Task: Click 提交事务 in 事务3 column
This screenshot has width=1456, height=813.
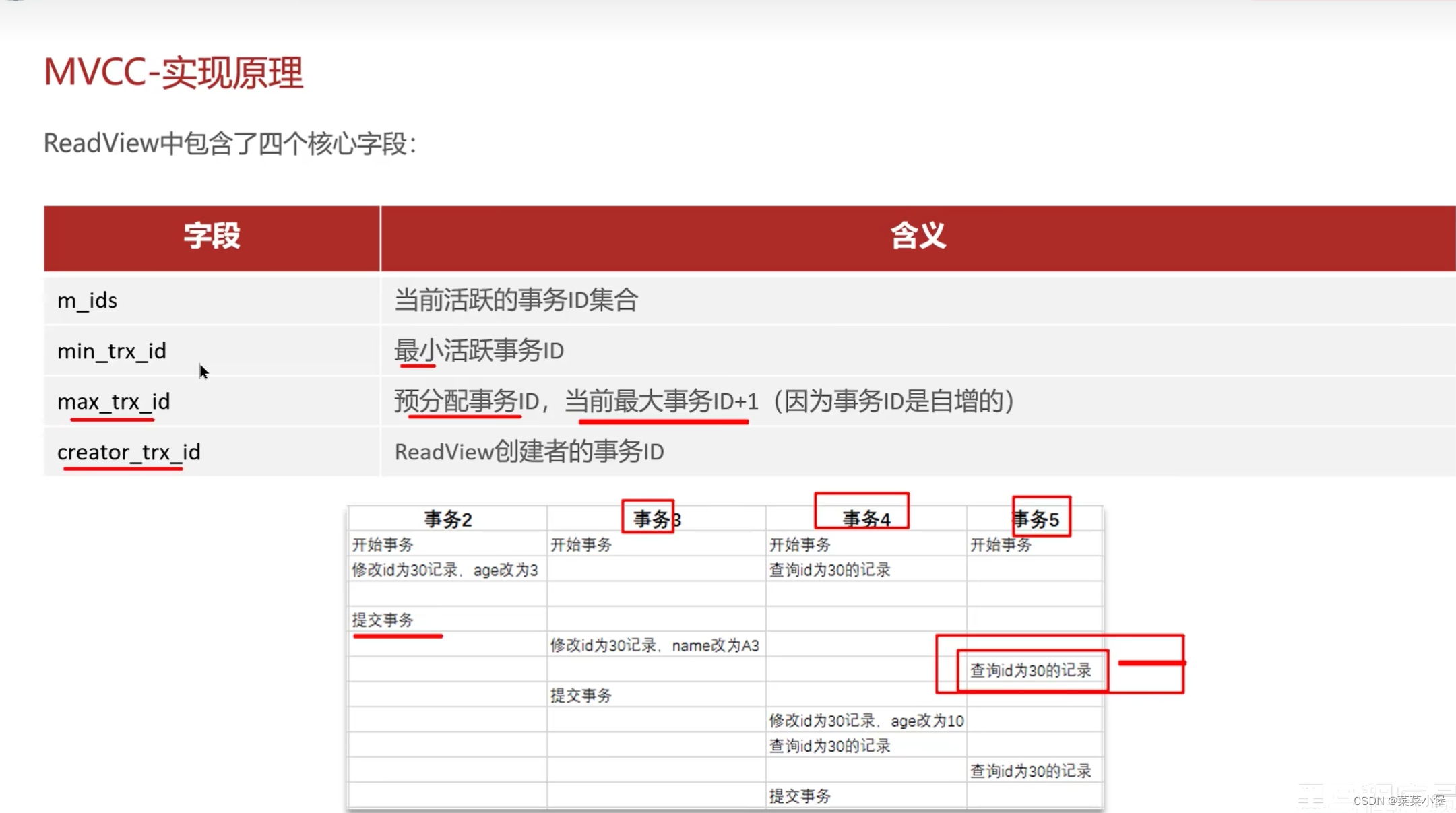Action: pos(581,695)
